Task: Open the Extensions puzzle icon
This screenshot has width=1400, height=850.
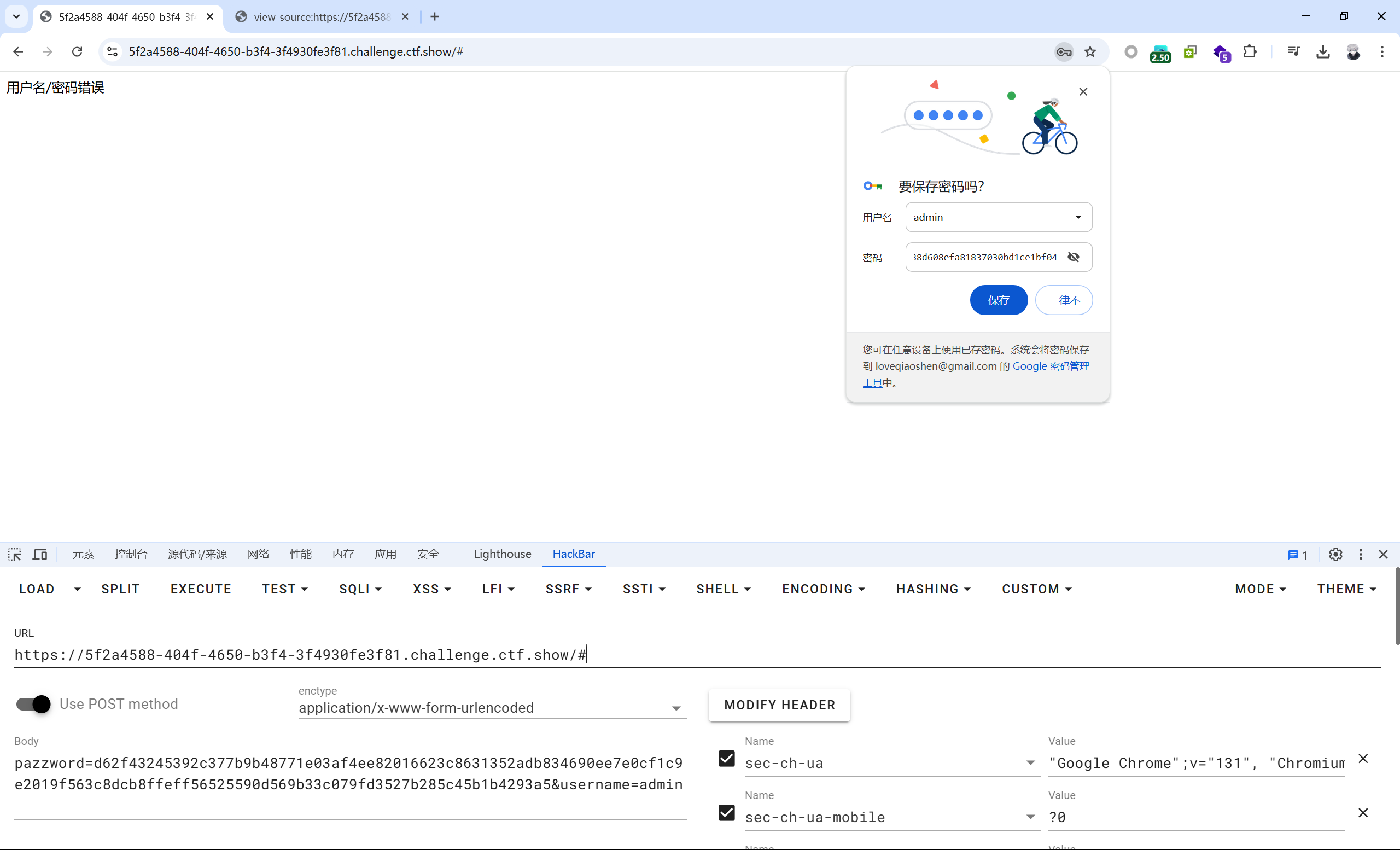Action: 1250,52
